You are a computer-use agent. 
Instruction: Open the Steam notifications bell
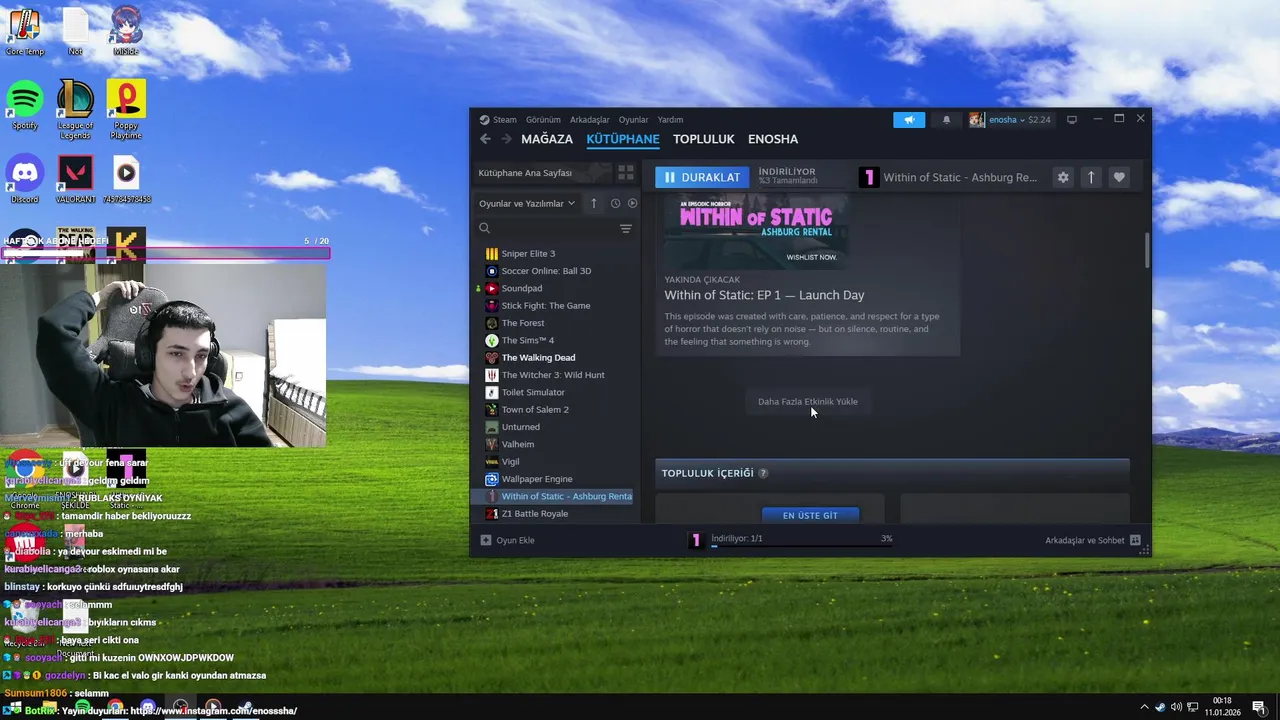946,120
